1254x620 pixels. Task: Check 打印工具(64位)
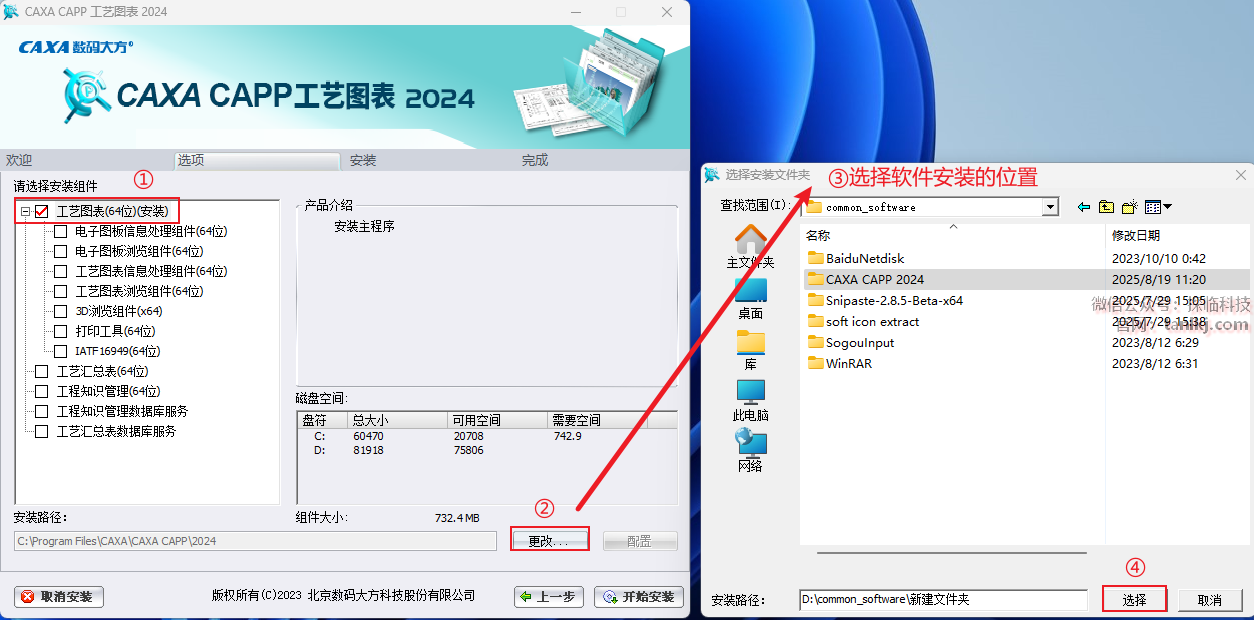(61, 331)
